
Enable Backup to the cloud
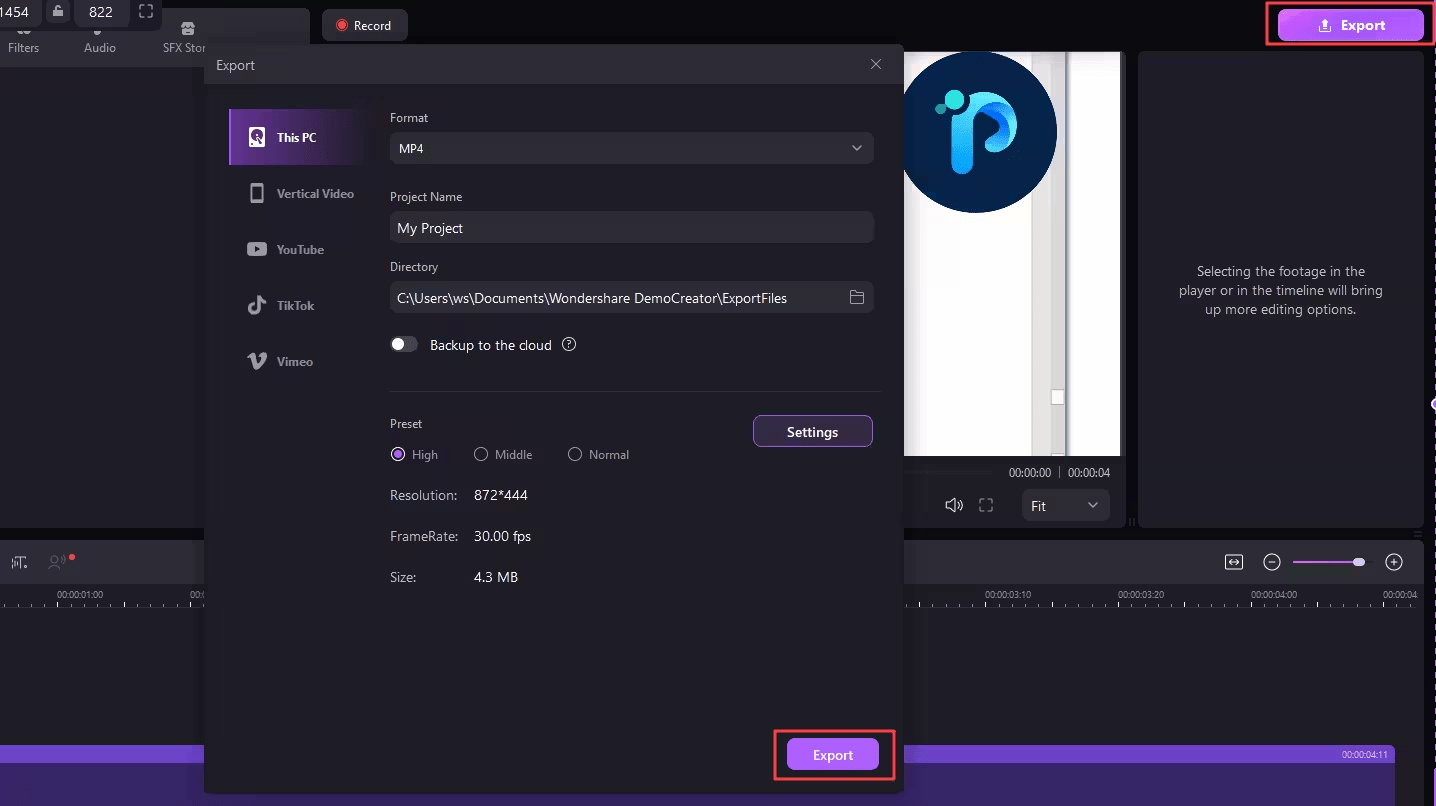click(x=404, y=344)
